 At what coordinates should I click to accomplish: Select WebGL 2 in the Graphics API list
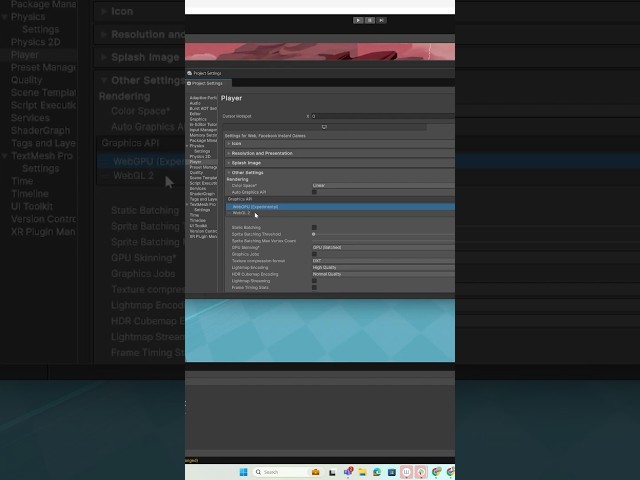tap(340, 213)
